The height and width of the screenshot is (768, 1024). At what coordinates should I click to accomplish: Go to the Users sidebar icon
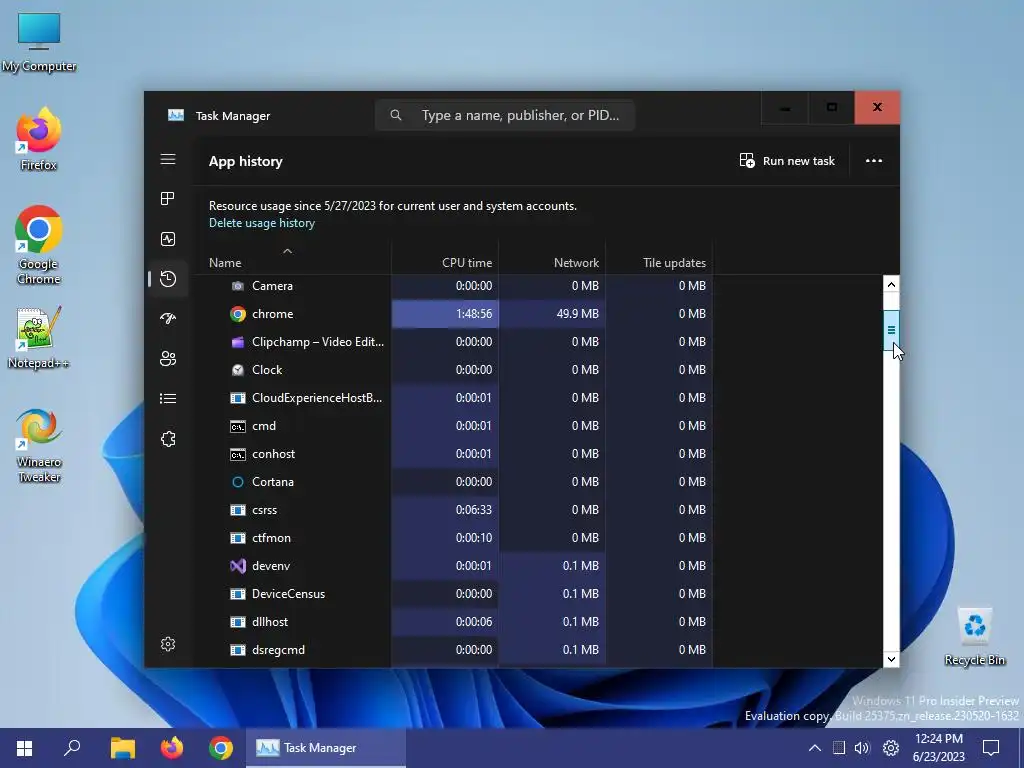(x=168, y=359)
